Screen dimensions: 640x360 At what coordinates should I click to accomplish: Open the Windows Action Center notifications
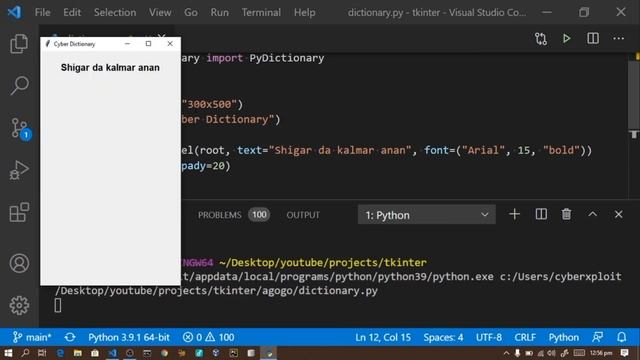[624, 353]
